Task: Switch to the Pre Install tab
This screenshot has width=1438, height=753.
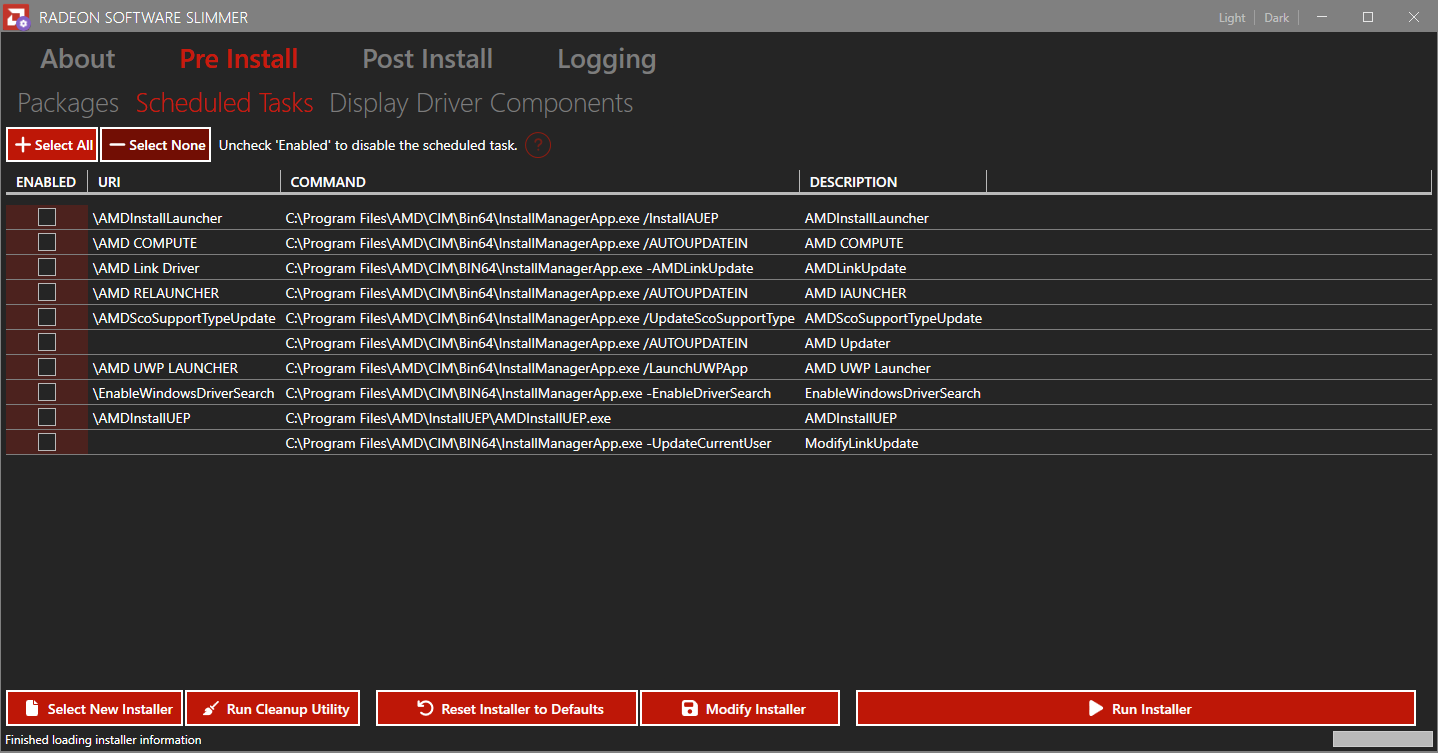Action: point(239,59)
